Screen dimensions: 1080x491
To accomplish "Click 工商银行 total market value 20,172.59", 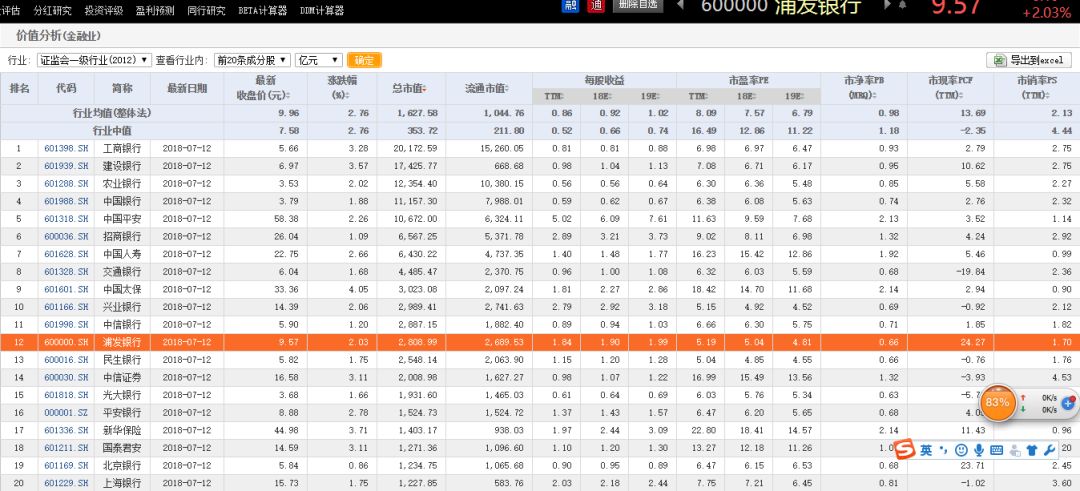I will pyautogui.click(x=415, y=148).
